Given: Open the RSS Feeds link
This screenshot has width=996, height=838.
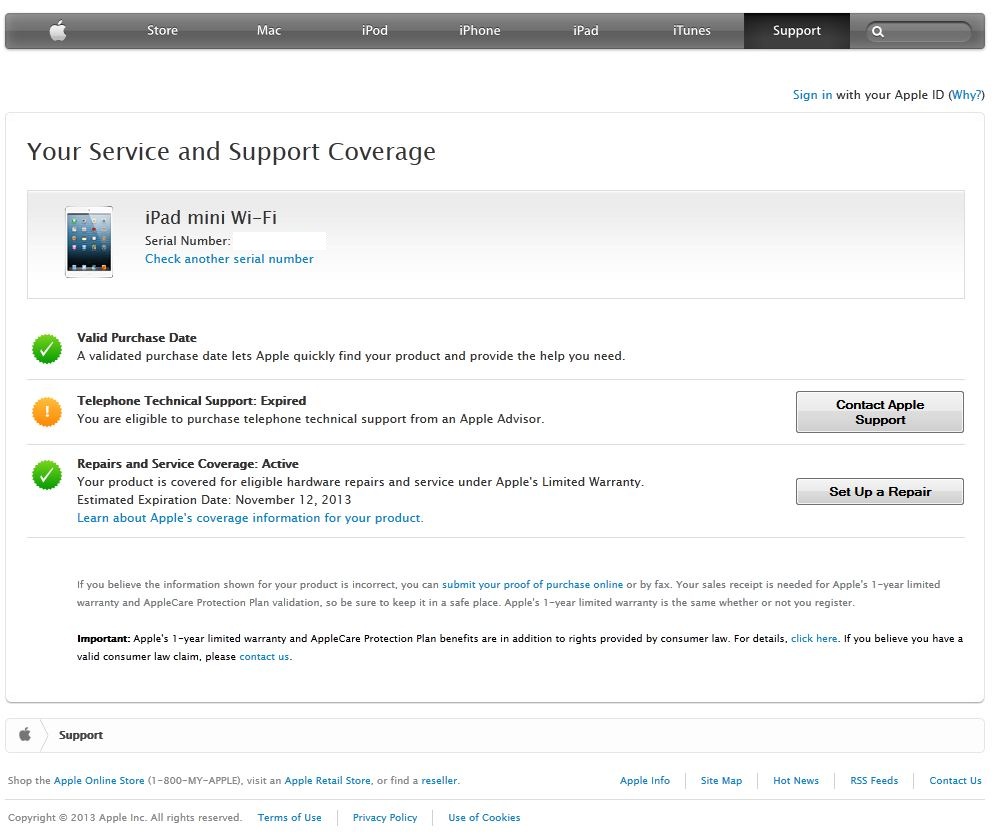Looking at the screenshot, I should coord(874,780).
